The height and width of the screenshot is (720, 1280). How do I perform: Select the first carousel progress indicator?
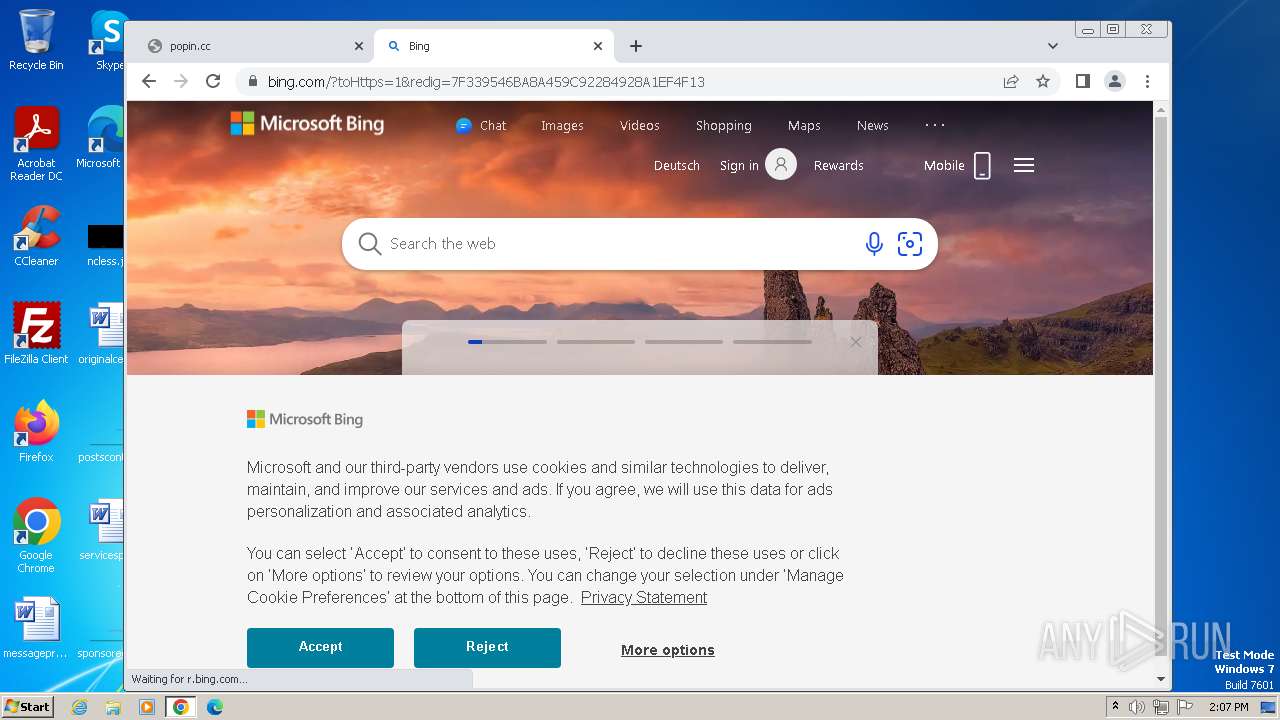click(x=507, y=342)
